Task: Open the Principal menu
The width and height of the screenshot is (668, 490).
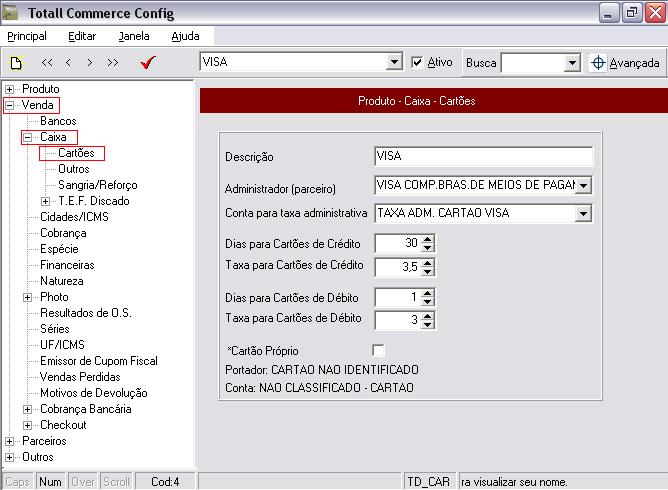Action: point(27,36)
